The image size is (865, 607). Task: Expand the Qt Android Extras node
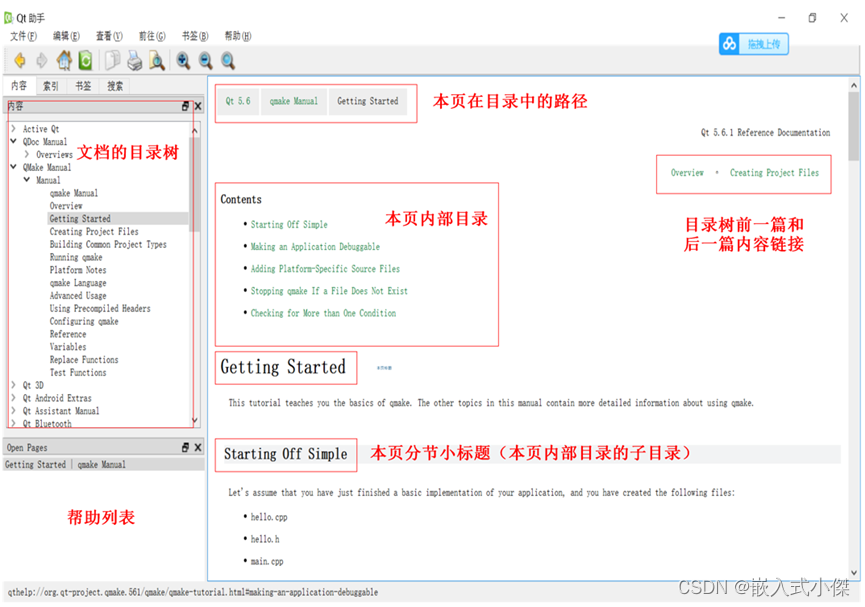click(x=14, y=397)
